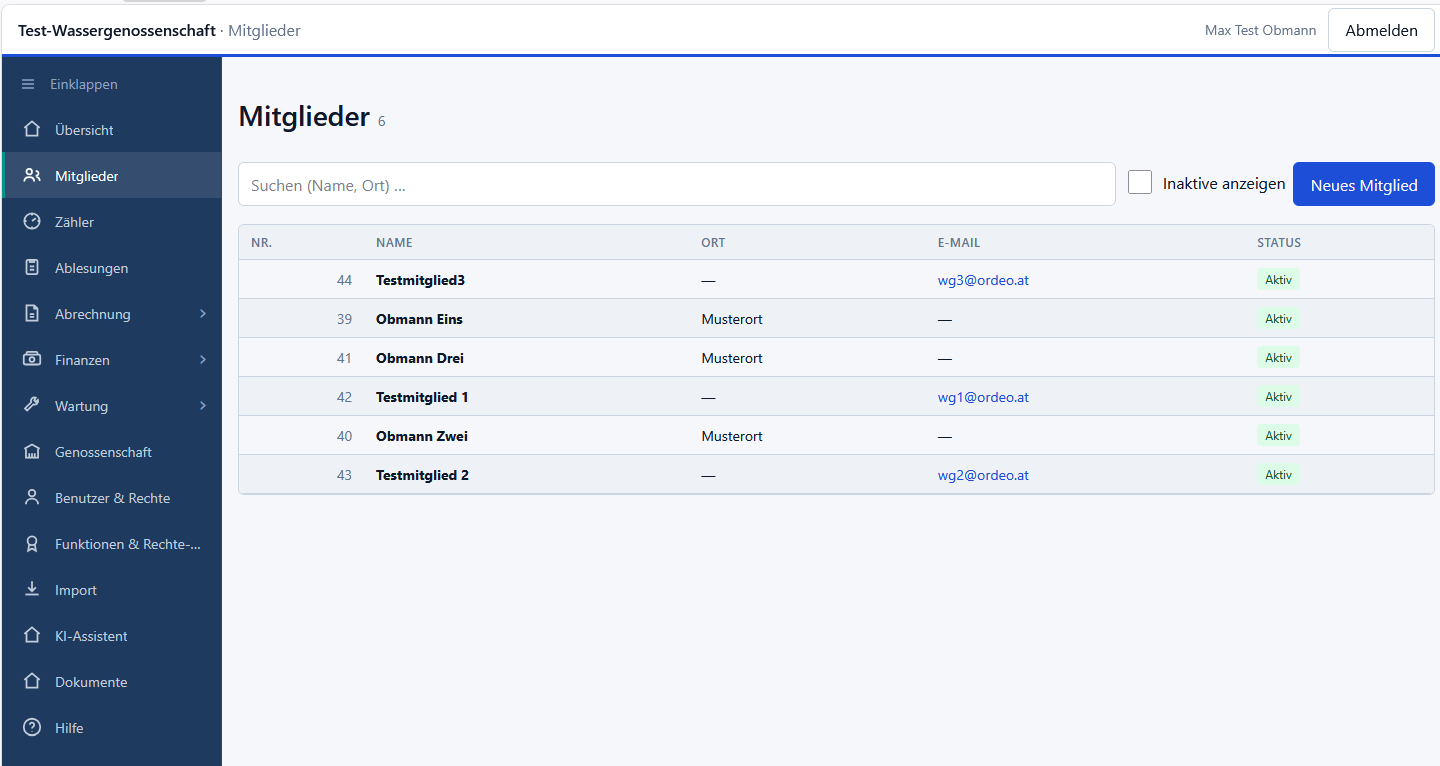Click the house icon for Übersicht
The height and width of the screenshot is (766, 1440).
point(32,130)
